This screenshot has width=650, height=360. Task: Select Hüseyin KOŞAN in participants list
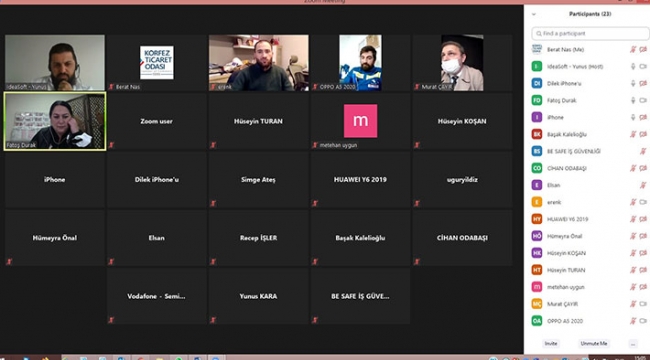(x=587, y=253)
